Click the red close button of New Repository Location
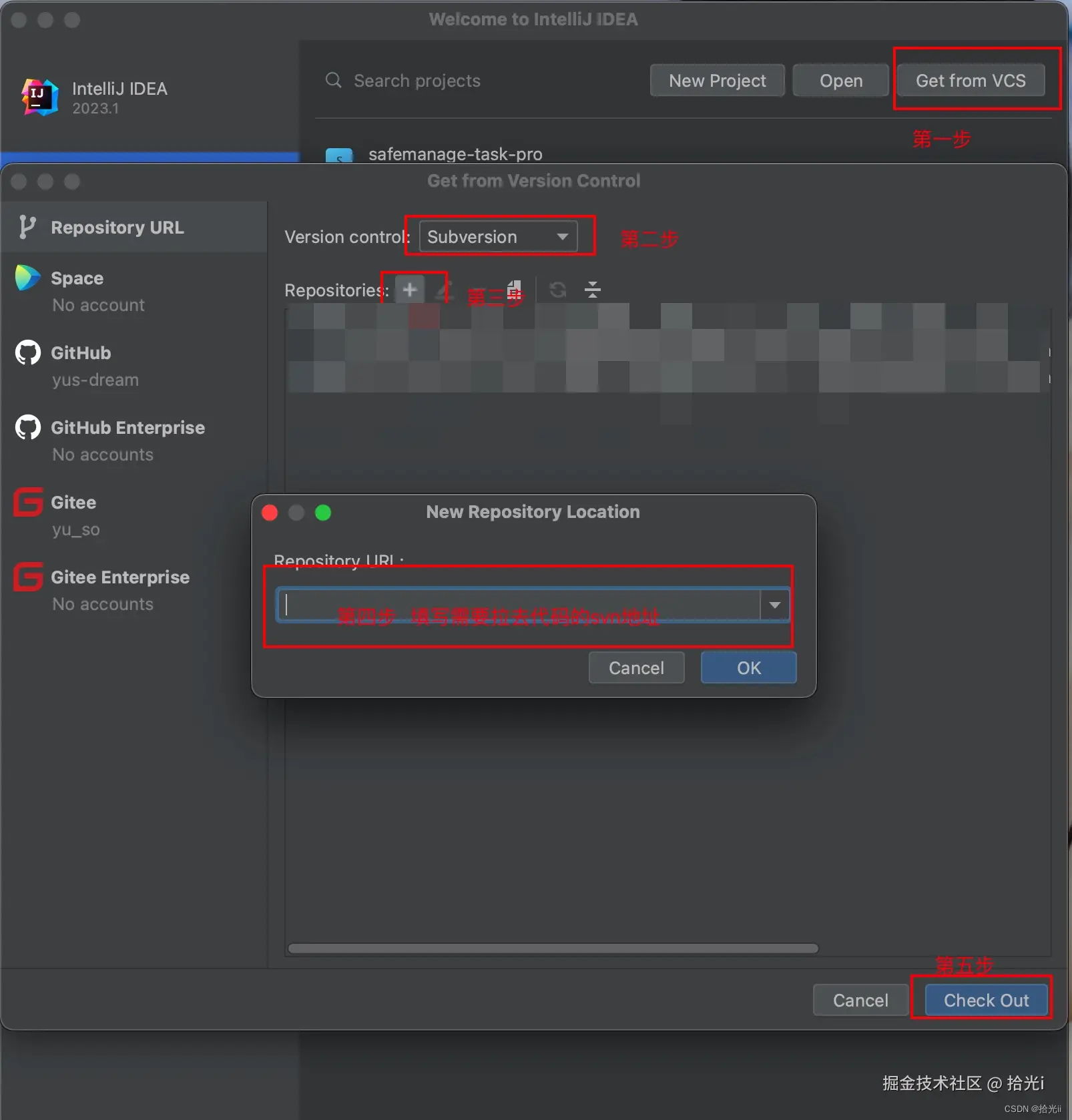Image resolution: width=1072 pixels, height=1120 pixels. click(x=270, y=512)
